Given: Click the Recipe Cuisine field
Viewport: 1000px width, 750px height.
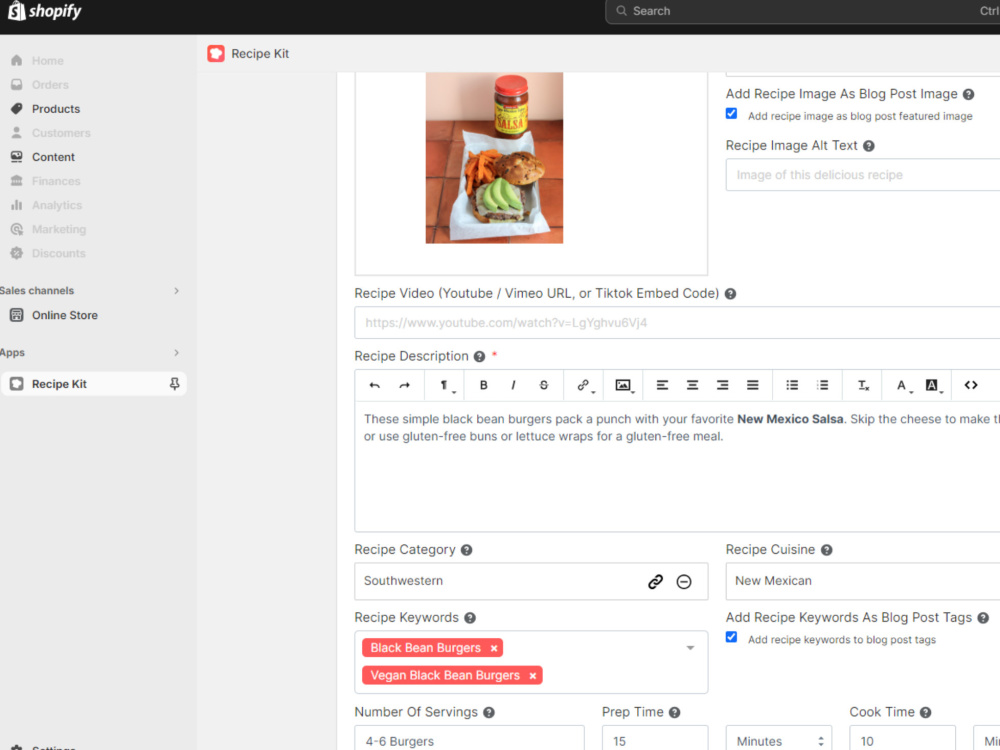Looking at the screenshot, I should [863, 581].
